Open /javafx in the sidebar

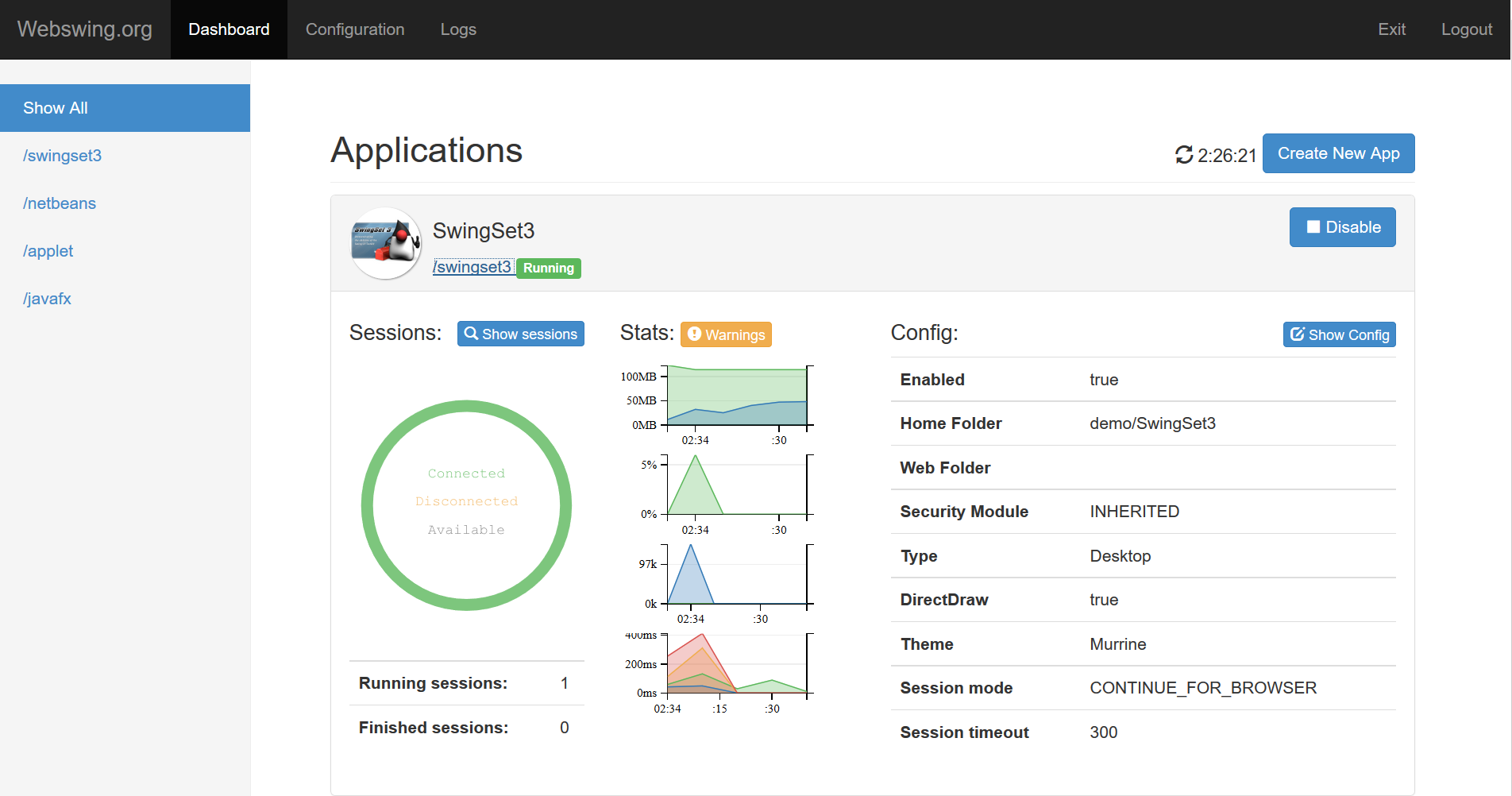(125, 299)
